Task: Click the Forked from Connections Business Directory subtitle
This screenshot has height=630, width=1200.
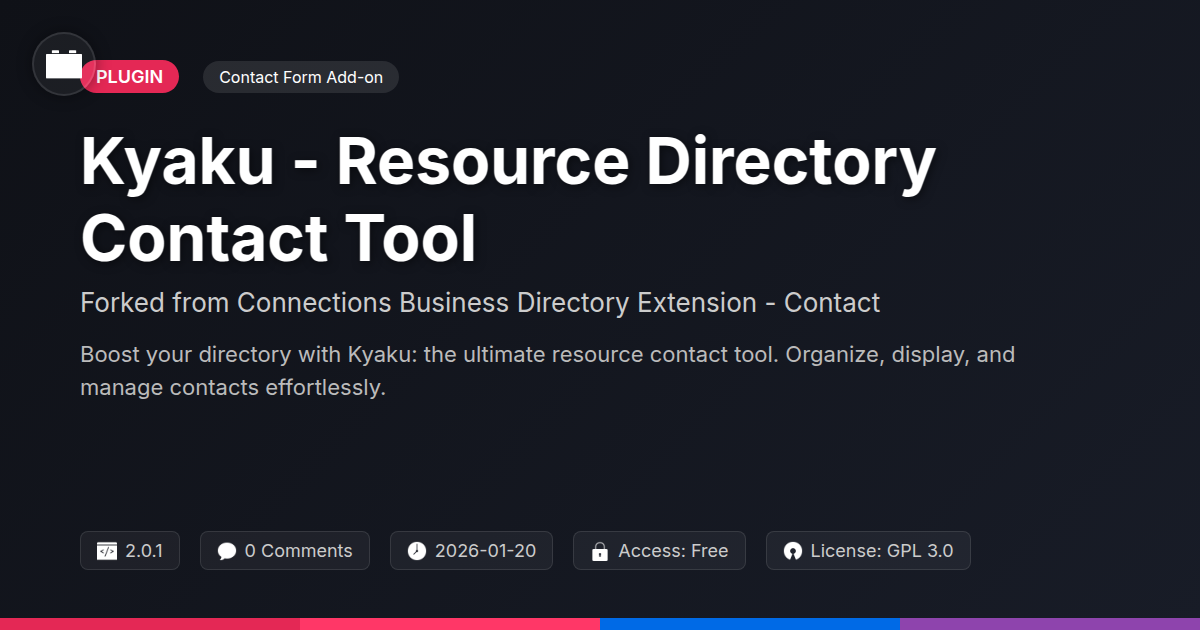Action: coord(480,303)
